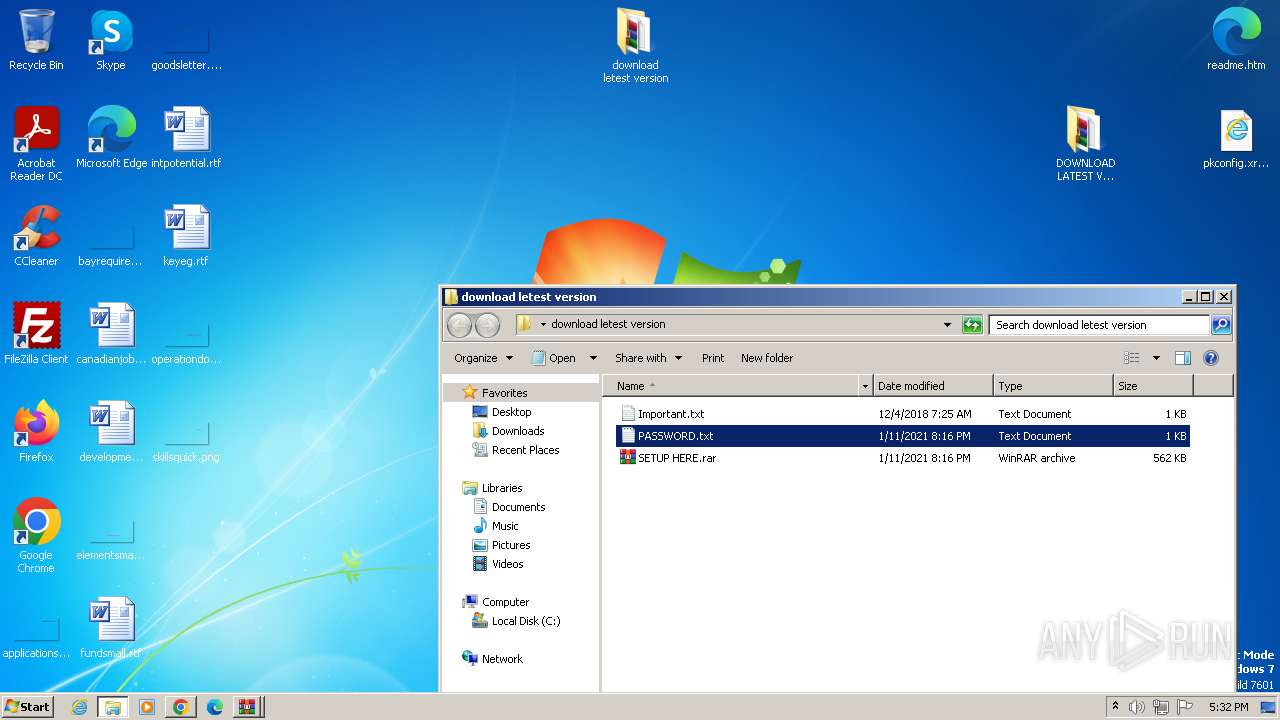Select the developme document icon on the desktop
This screenshot has width=1280, height=720.
(111, 433)
